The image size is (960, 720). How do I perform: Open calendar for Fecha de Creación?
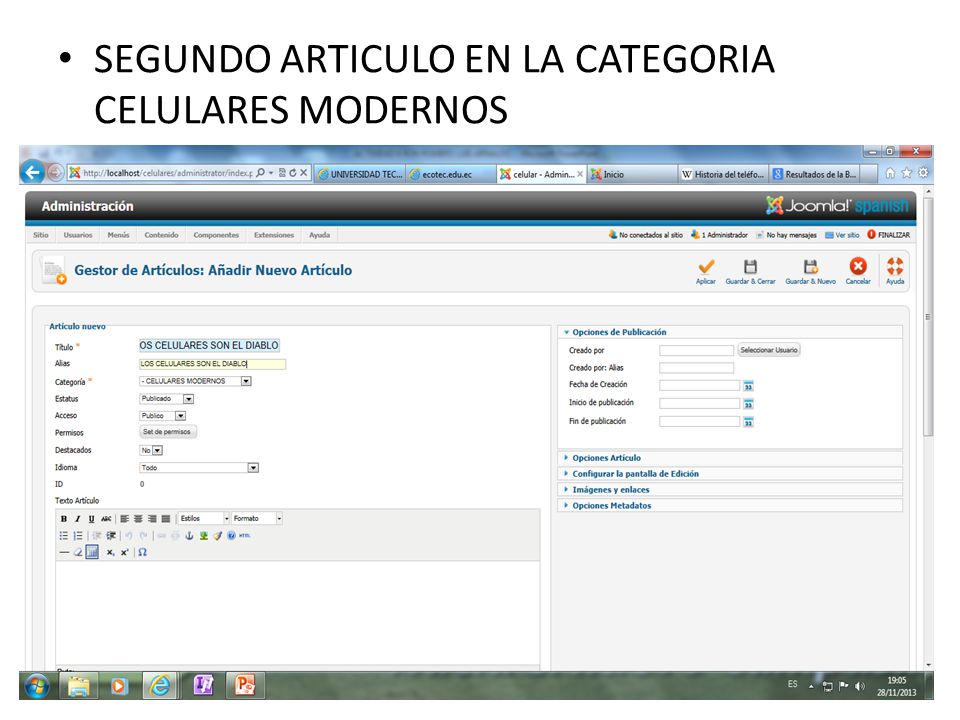[748, 386]
